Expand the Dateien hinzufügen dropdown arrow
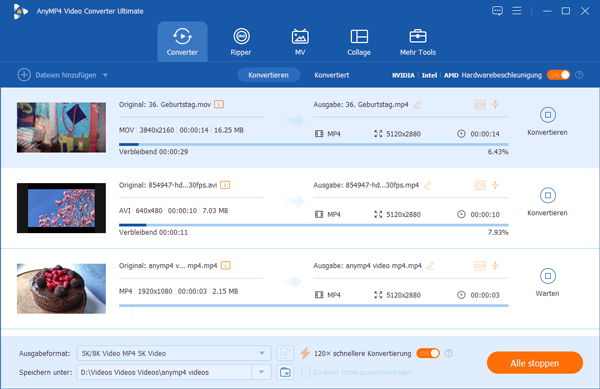The width and height of the screenshot is (600, 389). tap(105, 75)
